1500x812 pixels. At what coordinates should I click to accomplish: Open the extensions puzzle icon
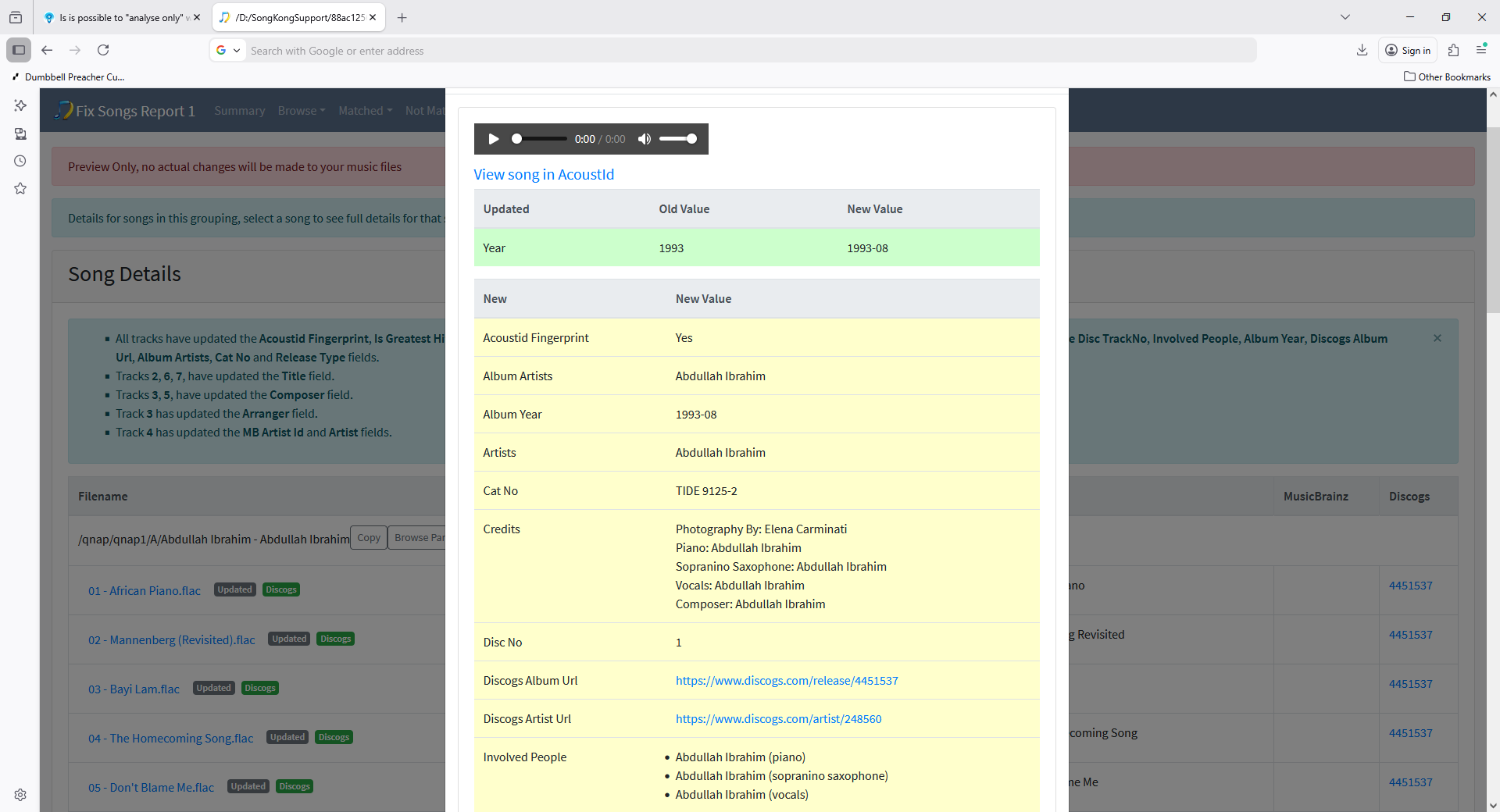pos(1453,50)
